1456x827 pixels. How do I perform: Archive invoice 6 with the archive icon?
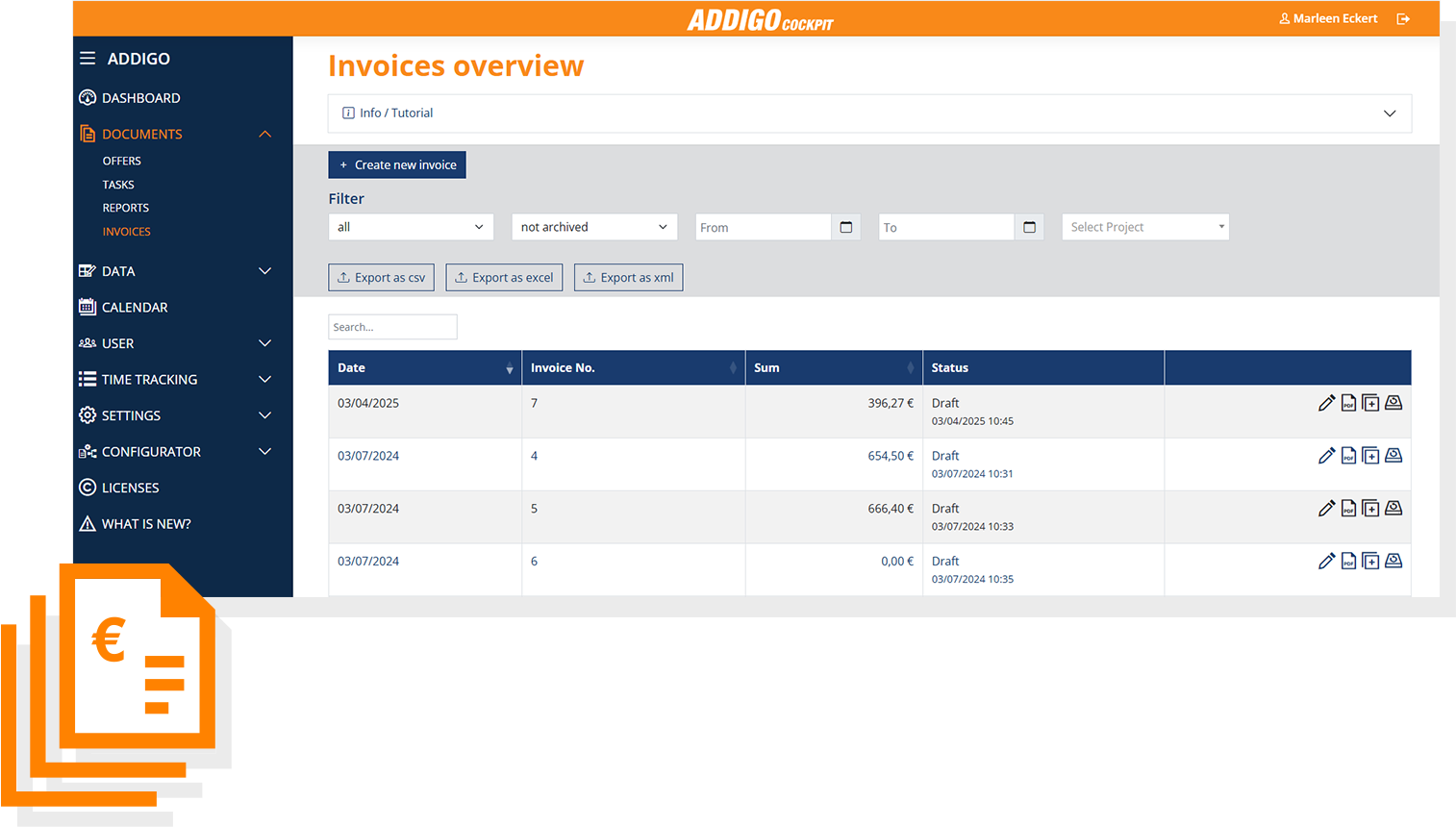(x=1393, y=562)
